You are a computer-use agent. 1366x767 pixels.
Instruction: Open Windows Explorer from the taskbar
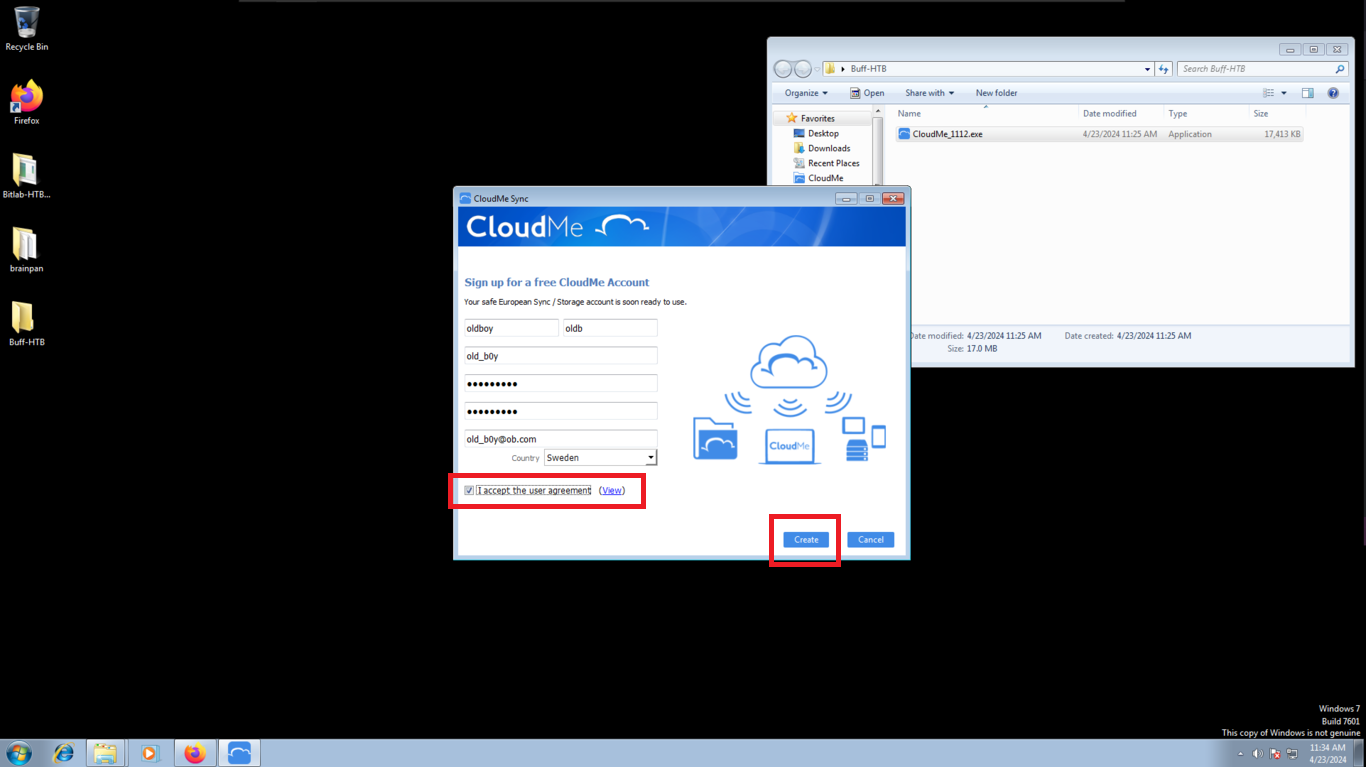[x=106, y=753]
